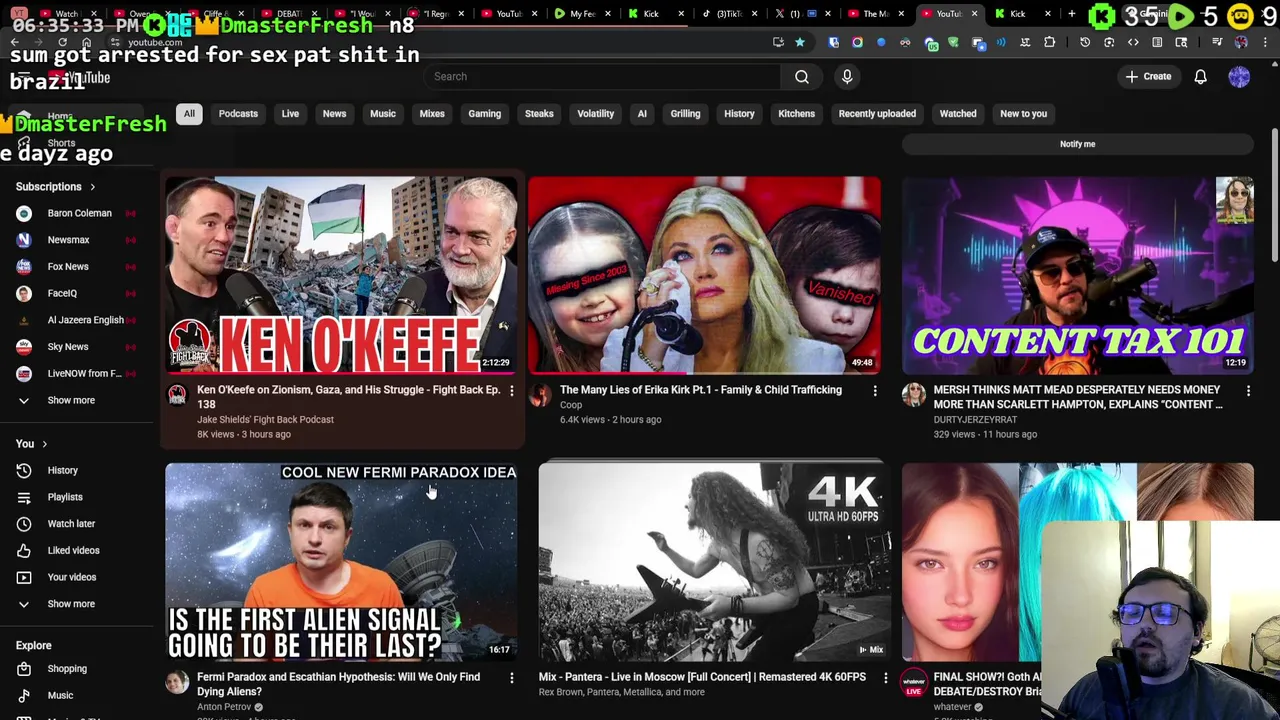This screenshot has width=1280, height=720.
Task: Select the Podcasts filter chip
Action: pyautogui.click(x=238, y=114)
